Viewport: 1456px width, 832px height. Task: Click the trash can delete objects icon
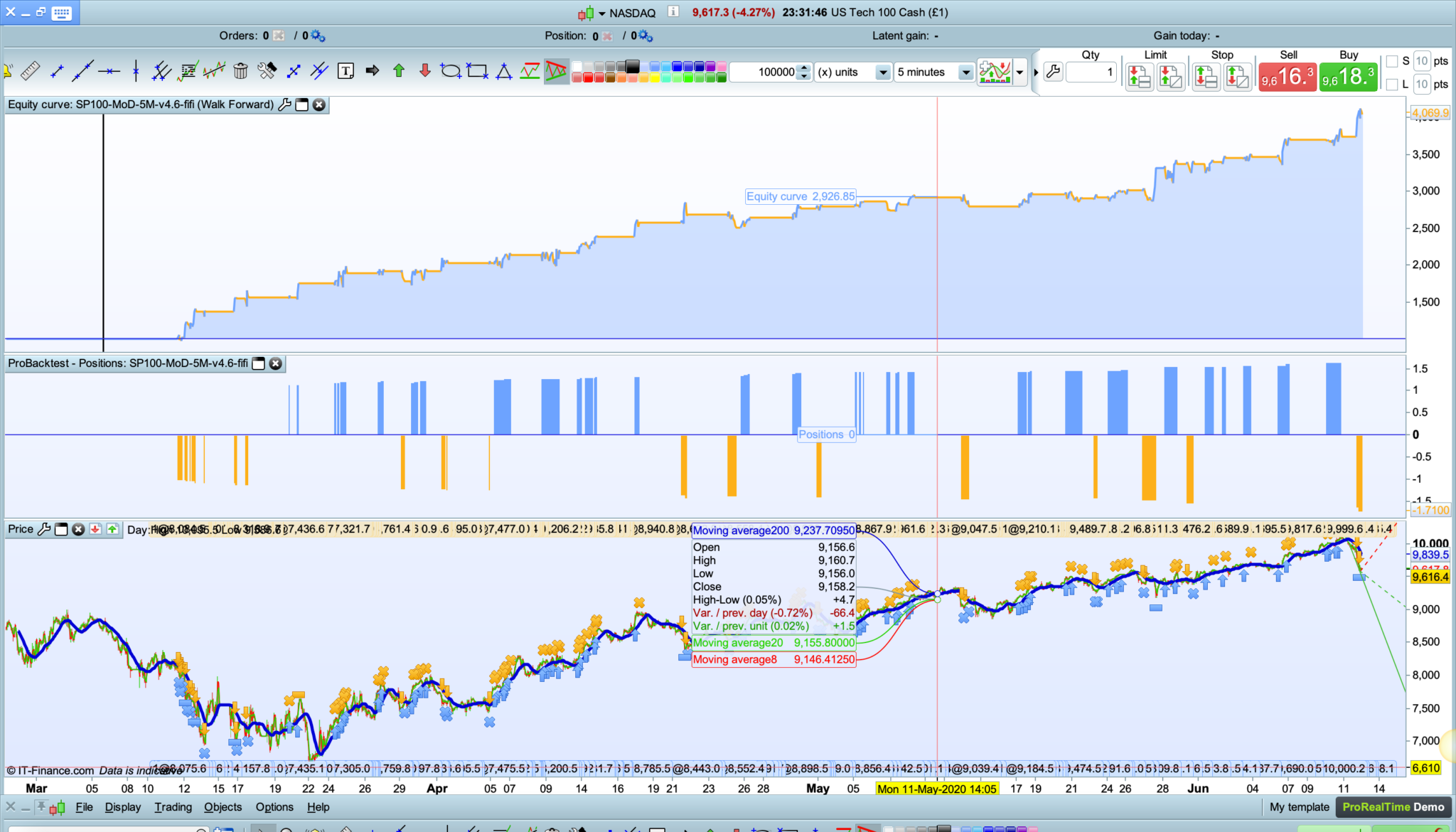click(x=240, y=70)
